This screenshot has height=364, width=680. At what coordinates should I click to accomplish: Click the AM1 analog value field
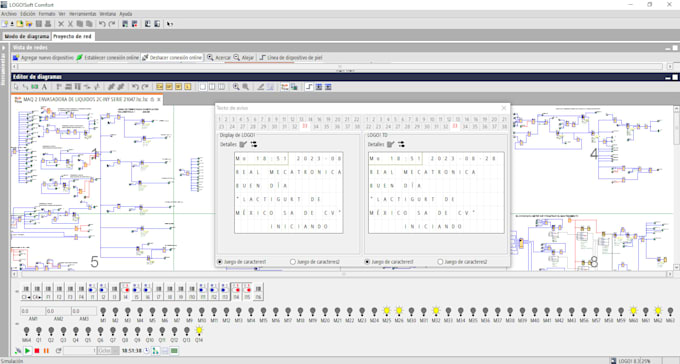pos(33,311)
